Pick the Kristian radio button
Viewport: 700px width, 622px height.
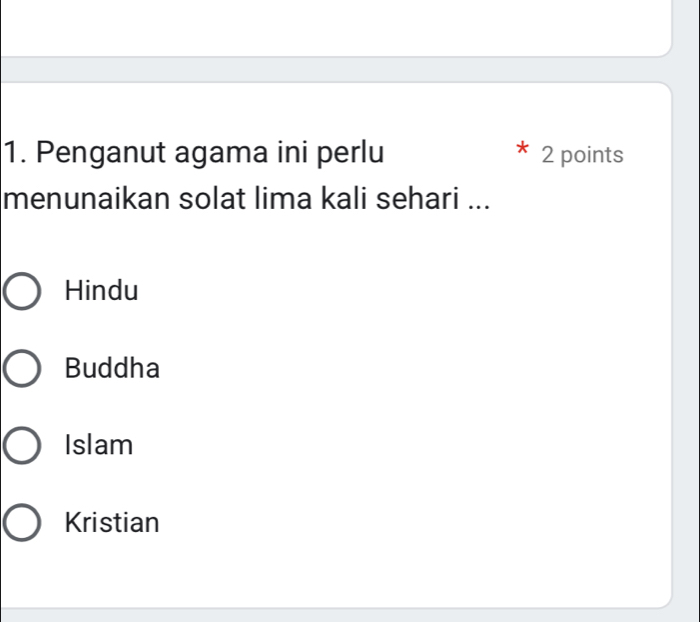click(x=22, y=522)
